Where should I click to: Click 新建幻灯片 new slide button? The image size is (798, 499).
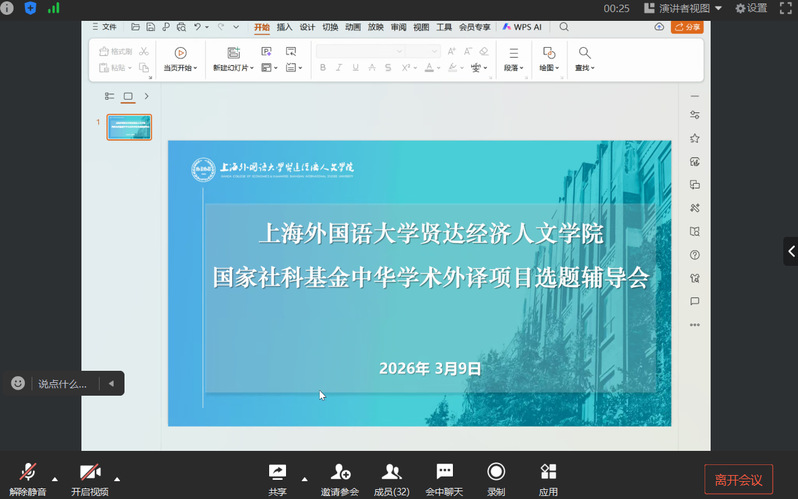[233, 59]
